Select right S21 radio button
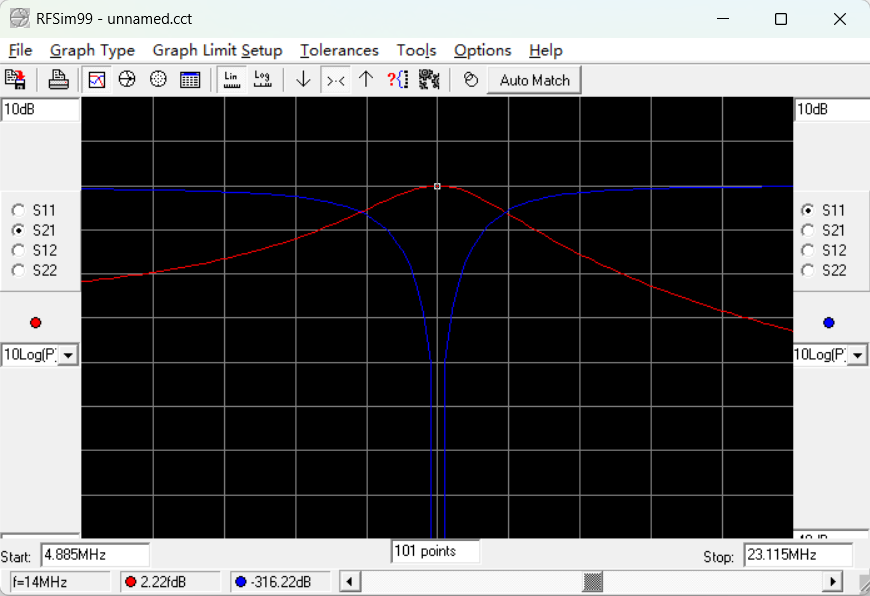The image size is (870, 596). tap(807, 230)
